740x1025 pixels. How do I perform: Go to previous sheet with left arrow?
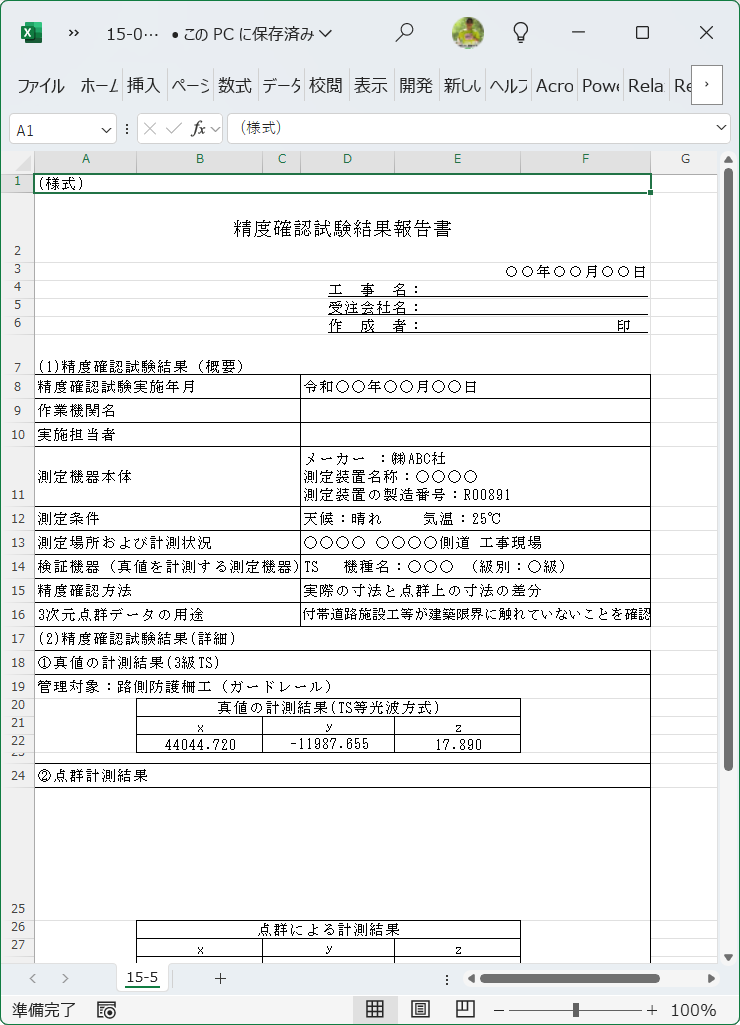[33, 979]
